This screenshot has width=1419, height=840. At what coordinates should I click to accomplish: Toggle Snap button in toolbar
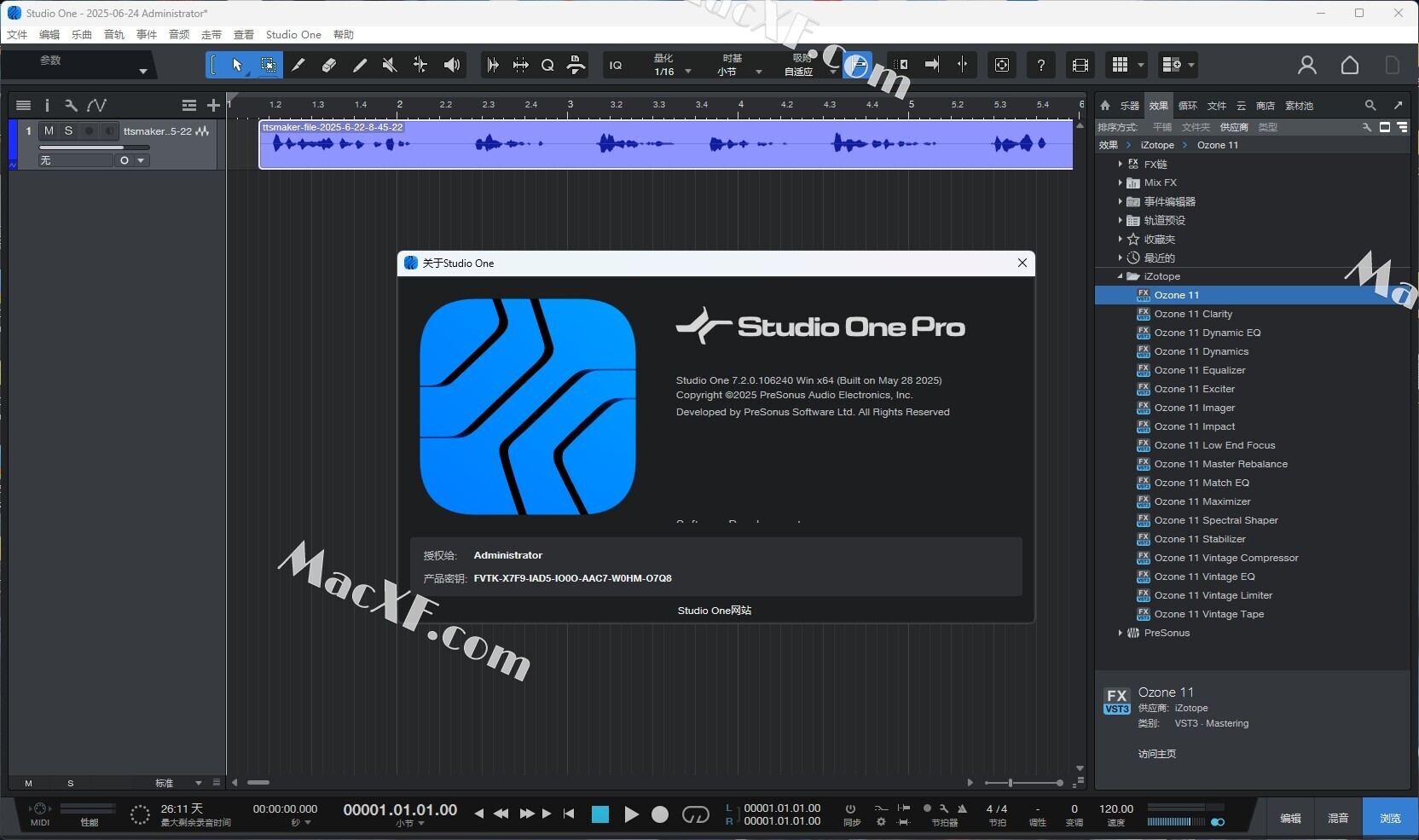click(x=857, y=65)
